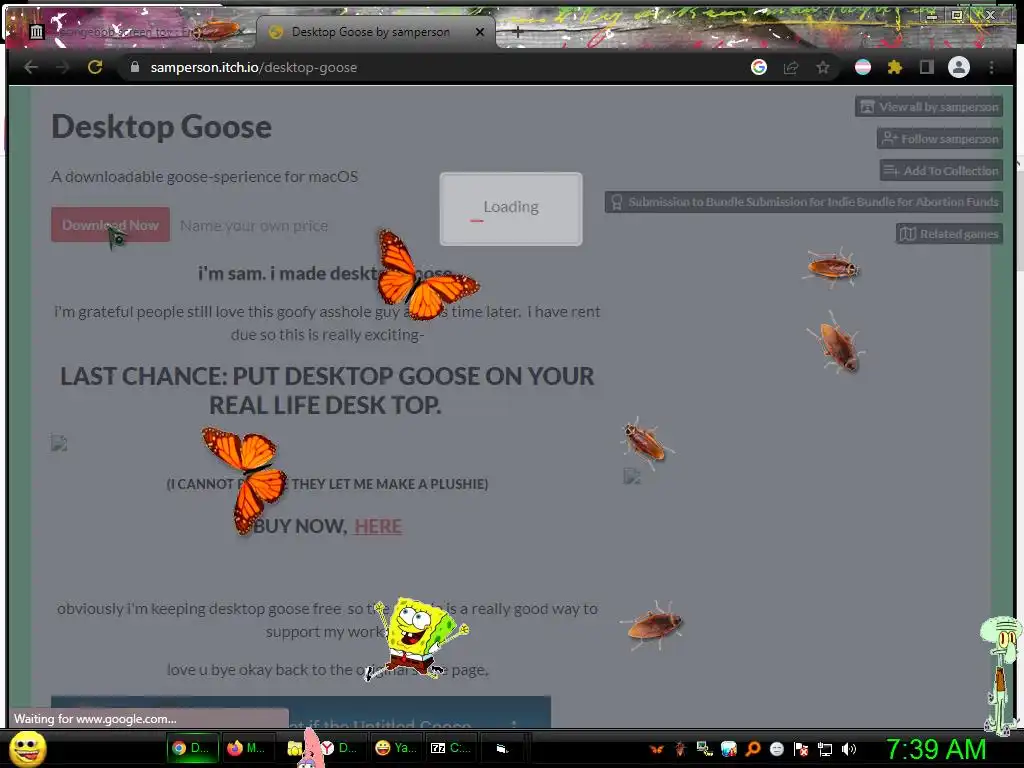Click the browser forward arrow
1024x768 pixels.
pos(63,67)
